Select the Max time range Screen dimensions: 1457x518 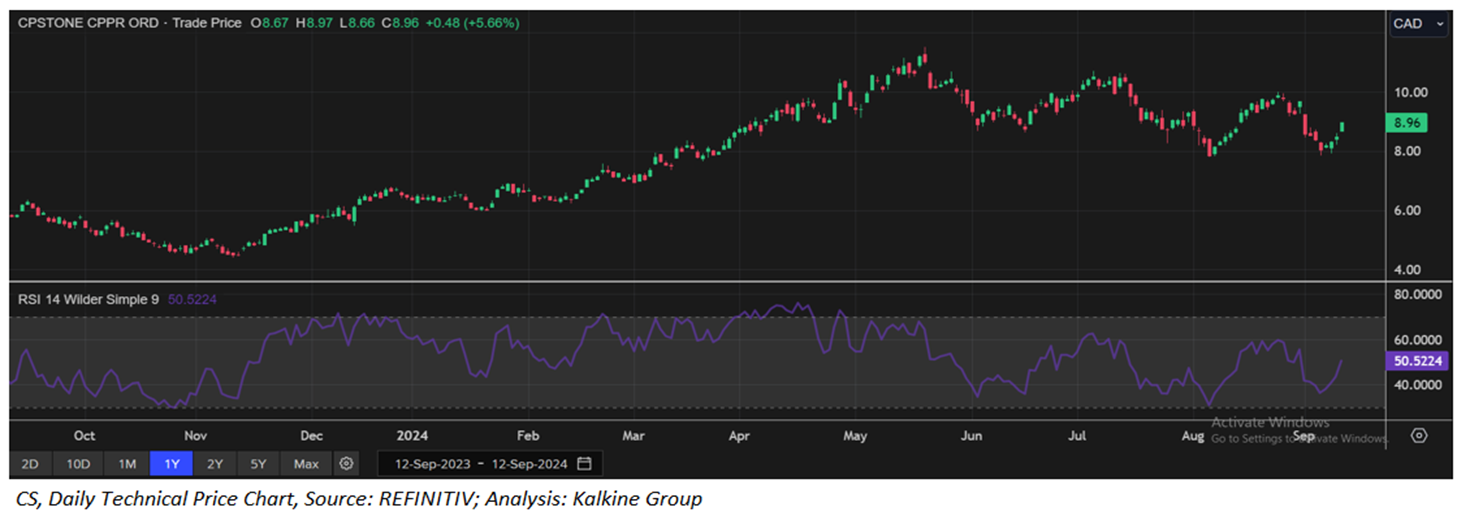(306, 464)
